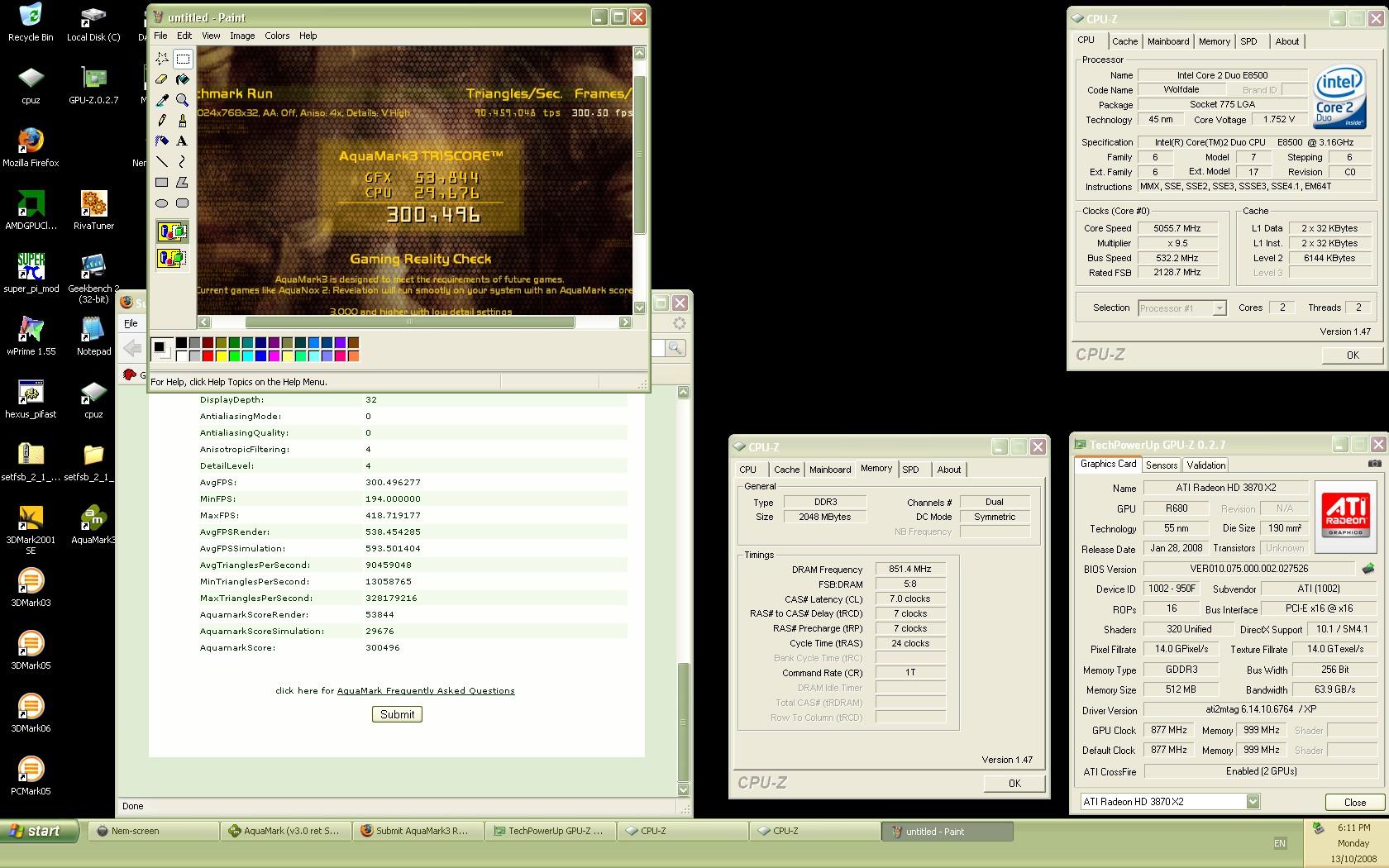This screenshot has height=868, width=1389.
Task: Open the AquaMark Frequently Asked Questions link
Action: [426, 690]
